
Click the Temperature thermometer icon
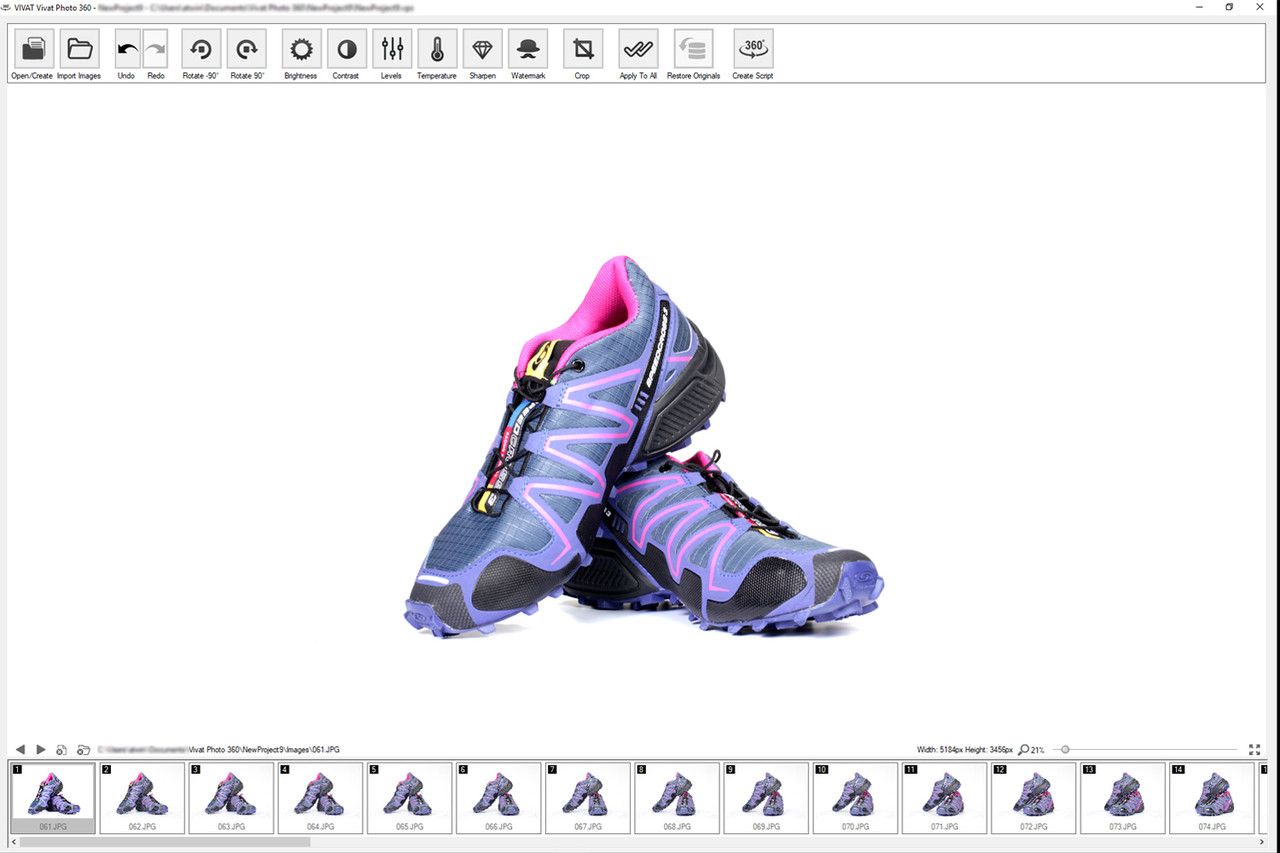coord(437,49)
